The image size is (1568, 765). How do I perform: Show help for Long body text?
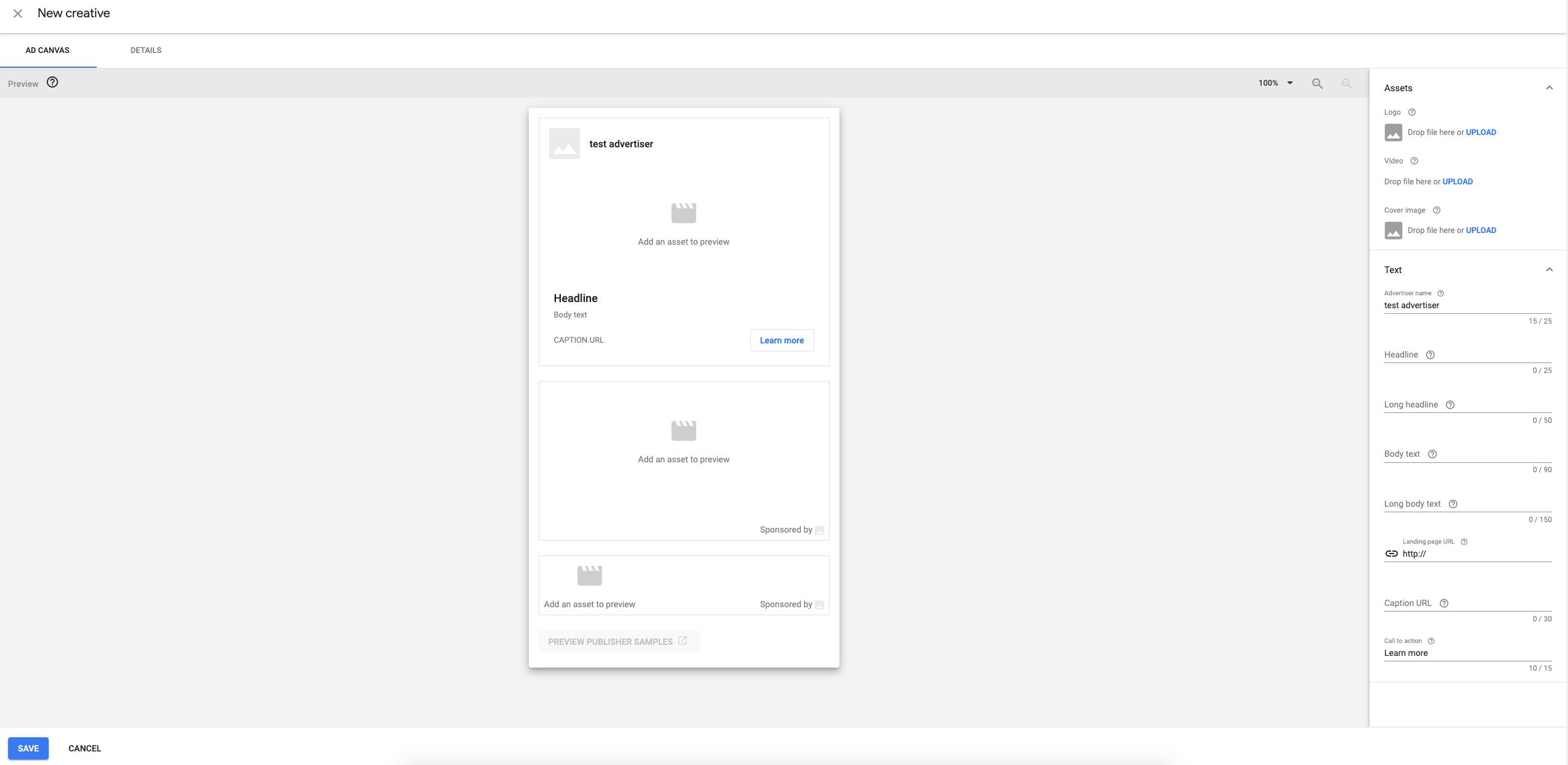tap(1453, 504)
